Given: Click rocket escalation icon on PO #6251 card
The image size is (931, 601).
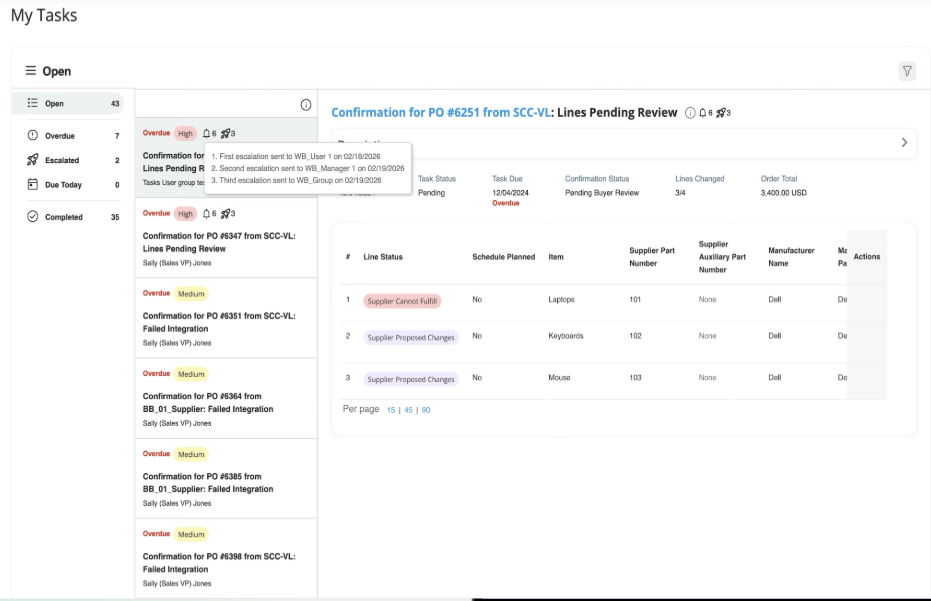Looking at the screenshot, I should (225, 134).
